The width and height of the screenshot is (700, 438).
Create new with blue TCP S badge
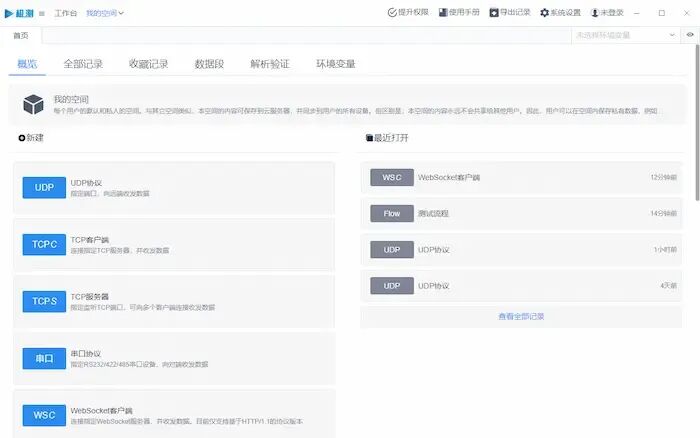point(44,301)
